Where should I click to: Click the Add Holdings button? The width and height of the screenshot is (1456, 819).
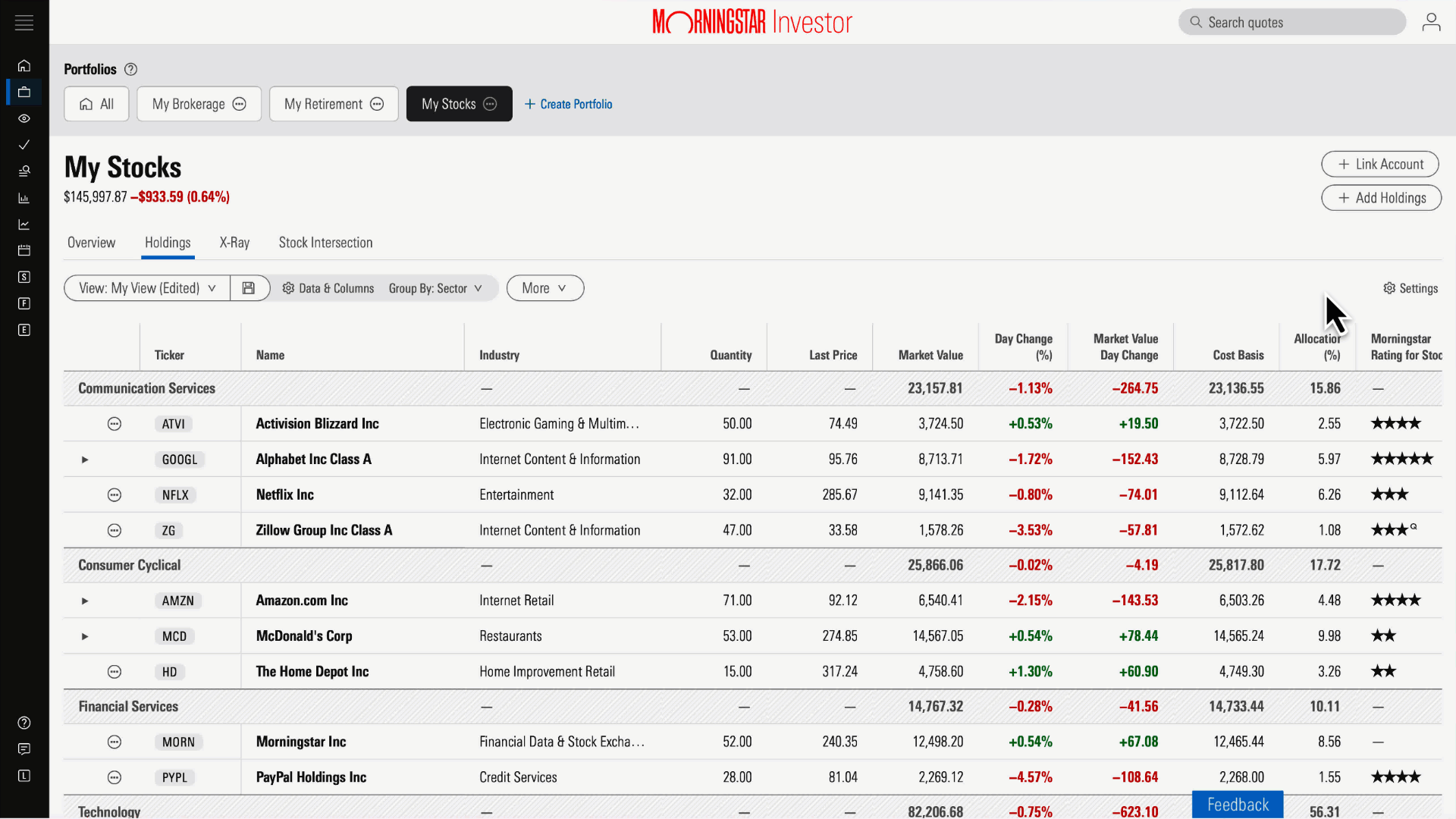[1381, 198]
